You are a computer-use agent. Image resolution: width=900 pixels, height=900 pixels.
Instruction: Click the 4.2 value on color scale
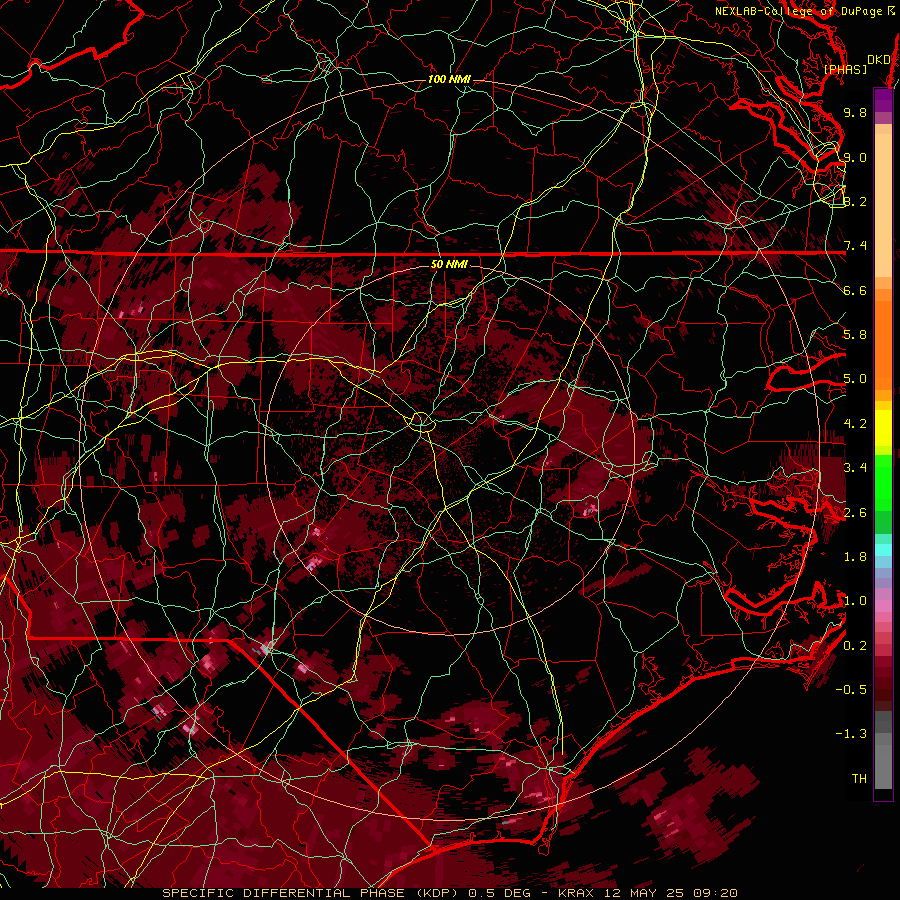tap(855, 424)
